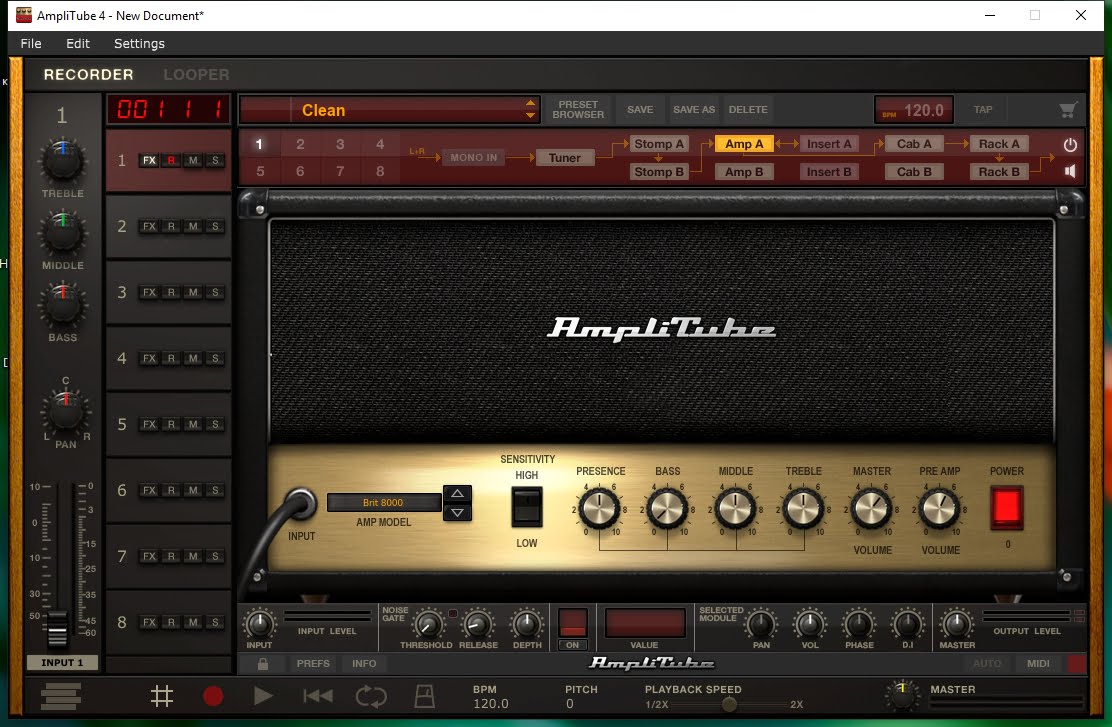
Task: Select signal chain slot 2
Action: pos(300,145)
